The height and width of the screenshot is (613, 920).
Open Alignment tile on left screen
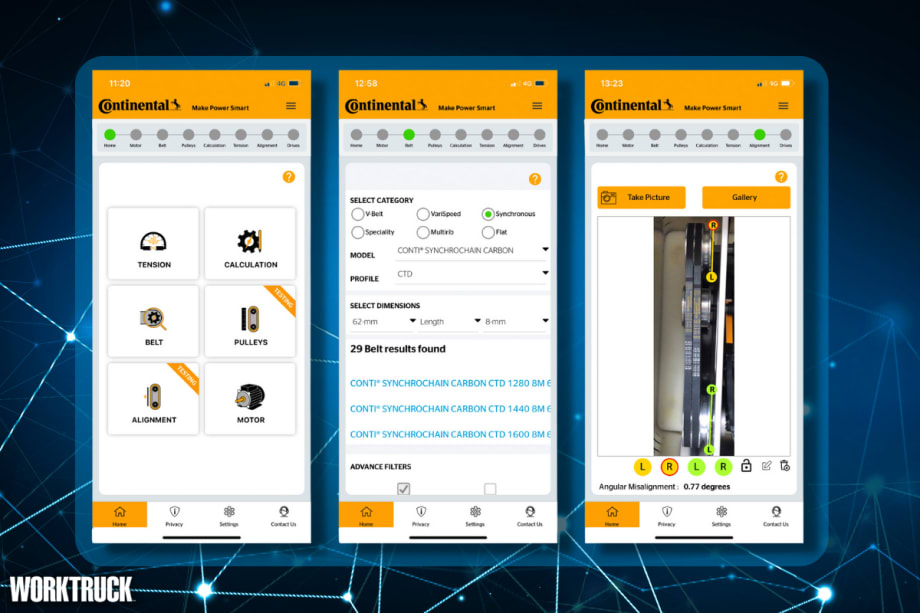[x=153, y=399]
